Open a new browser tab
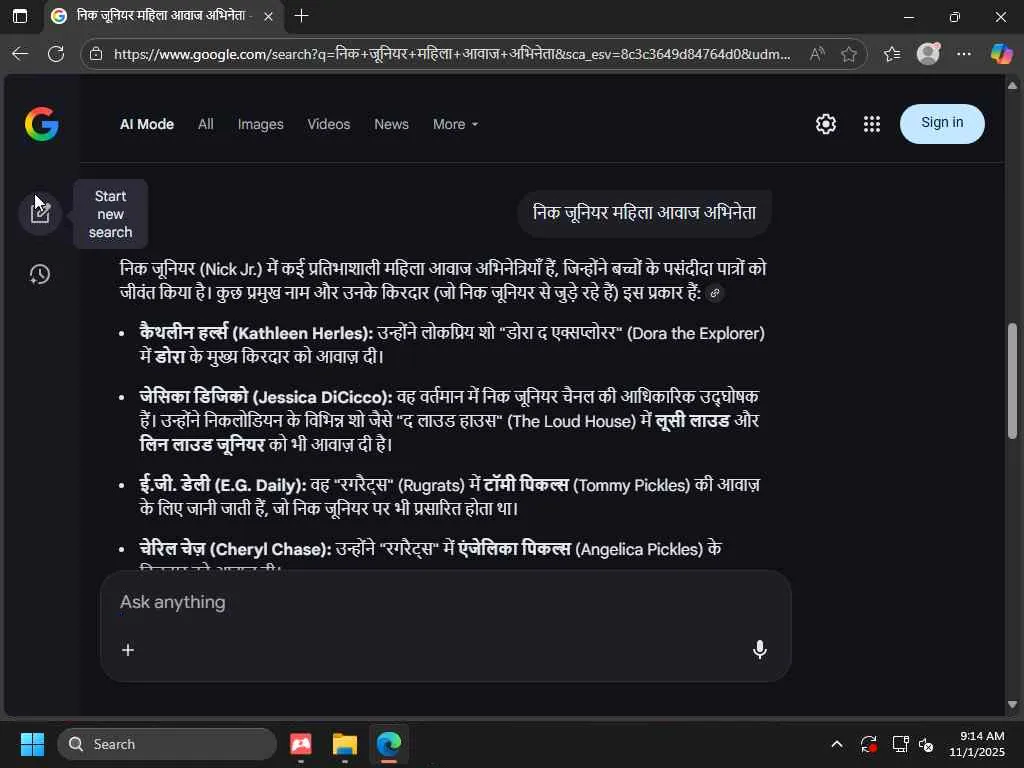 [x=301, y=16]
